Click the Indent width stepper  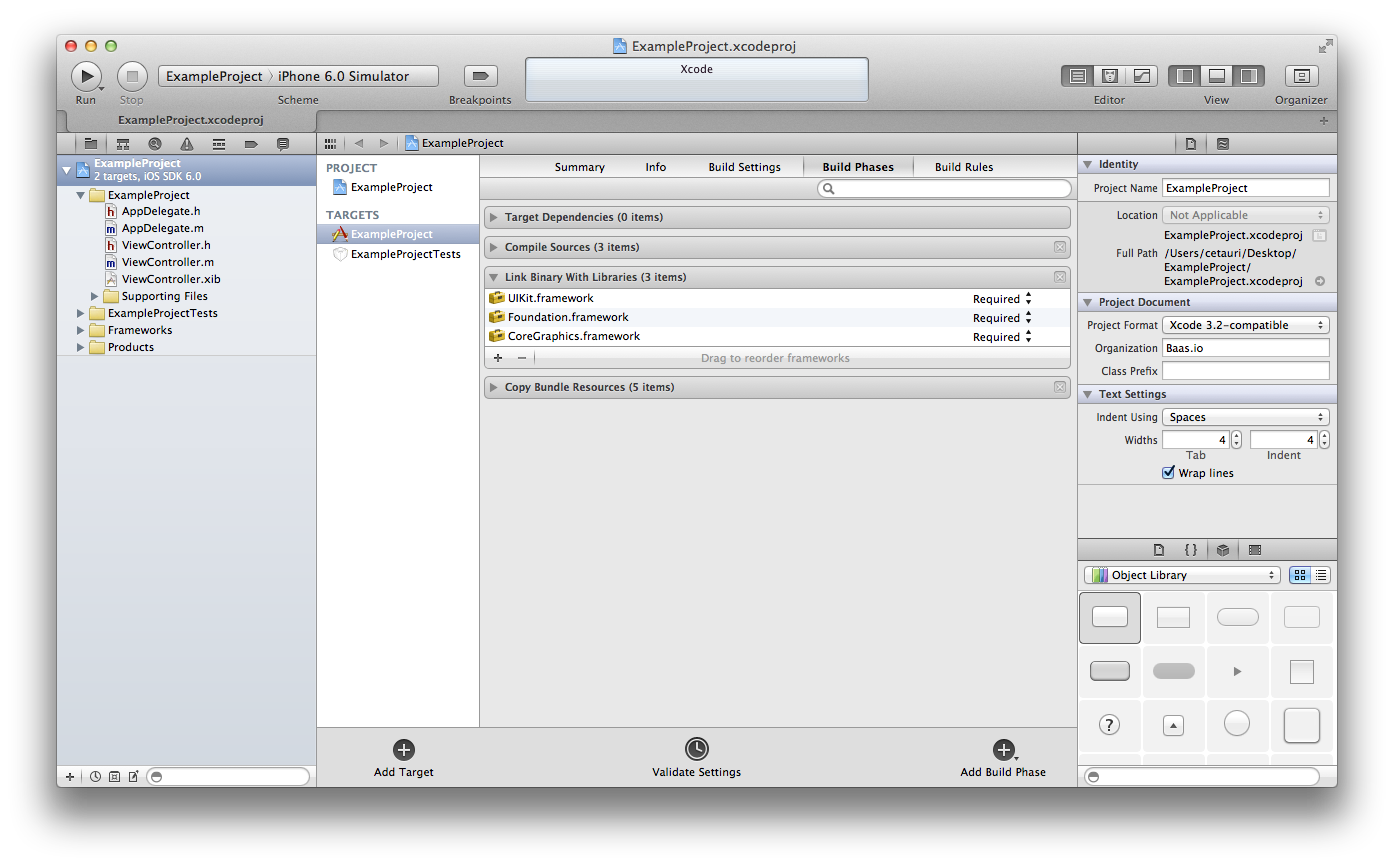1325,440
